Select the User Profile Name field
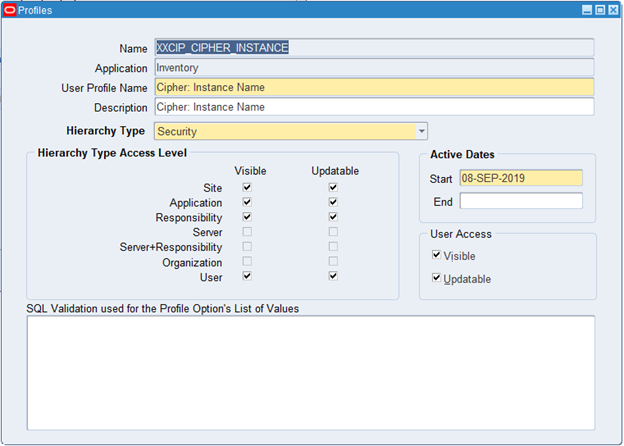This screenshot has width=624, height=446. [373, 87]
